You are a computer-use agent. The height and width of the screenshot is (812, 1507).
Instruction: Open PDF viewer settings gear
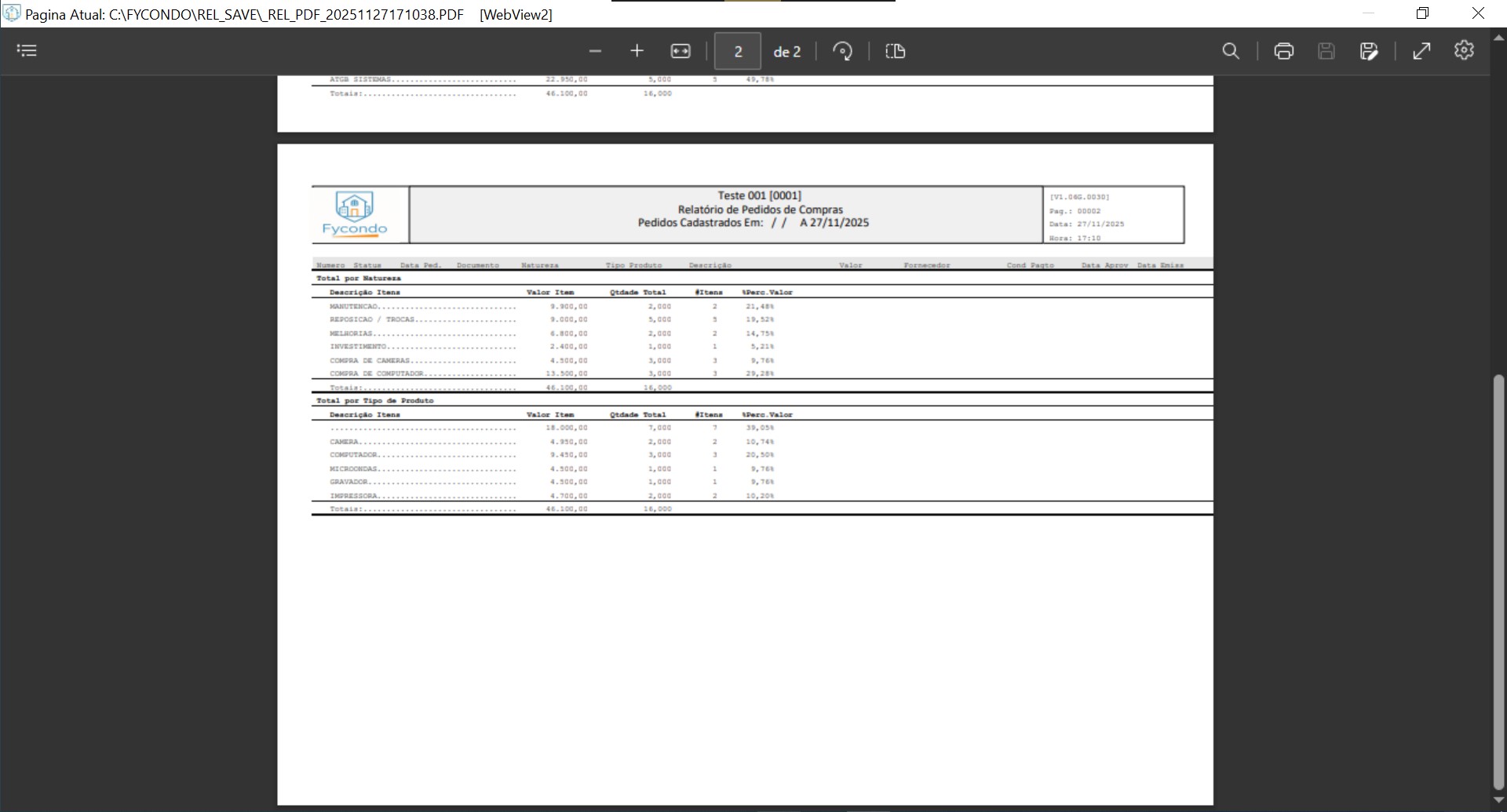(x=1464, y=50)
